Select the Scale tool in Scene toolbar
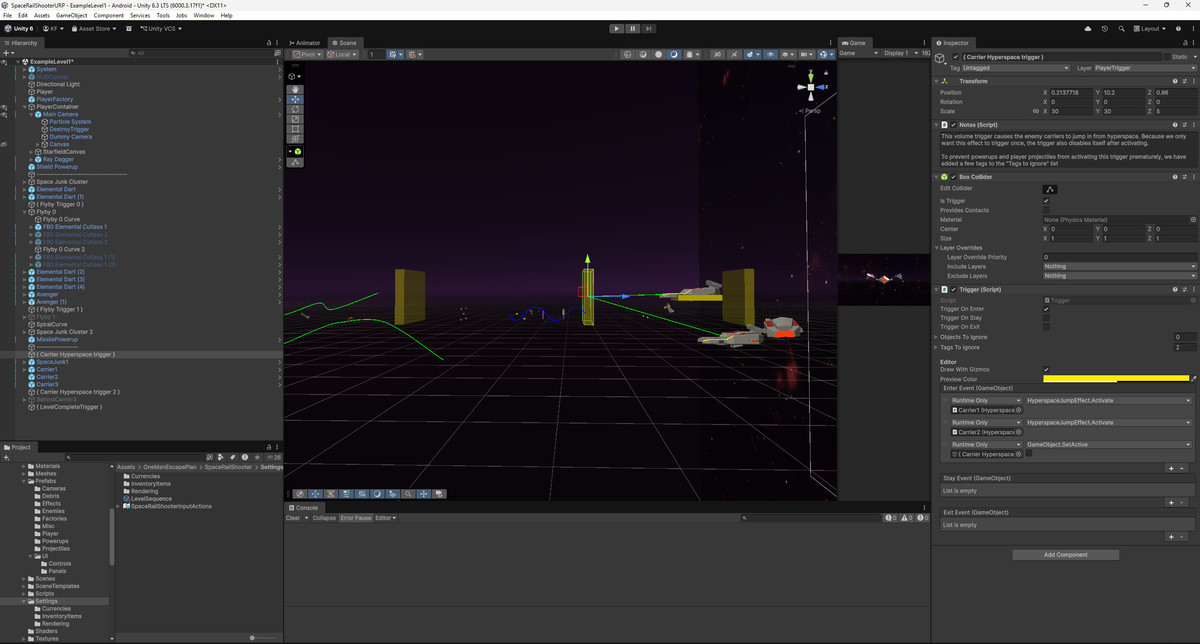 click(x=295, y=120)
